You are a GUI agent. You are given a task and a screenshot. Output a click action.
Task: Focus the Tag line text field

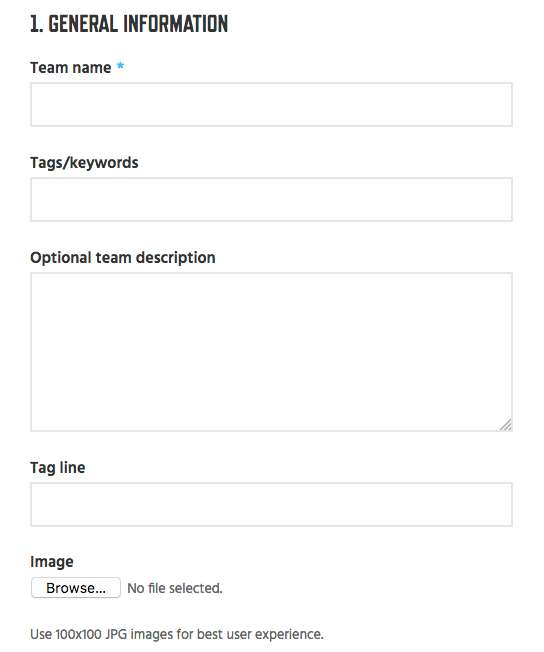(x=271, y=504)
